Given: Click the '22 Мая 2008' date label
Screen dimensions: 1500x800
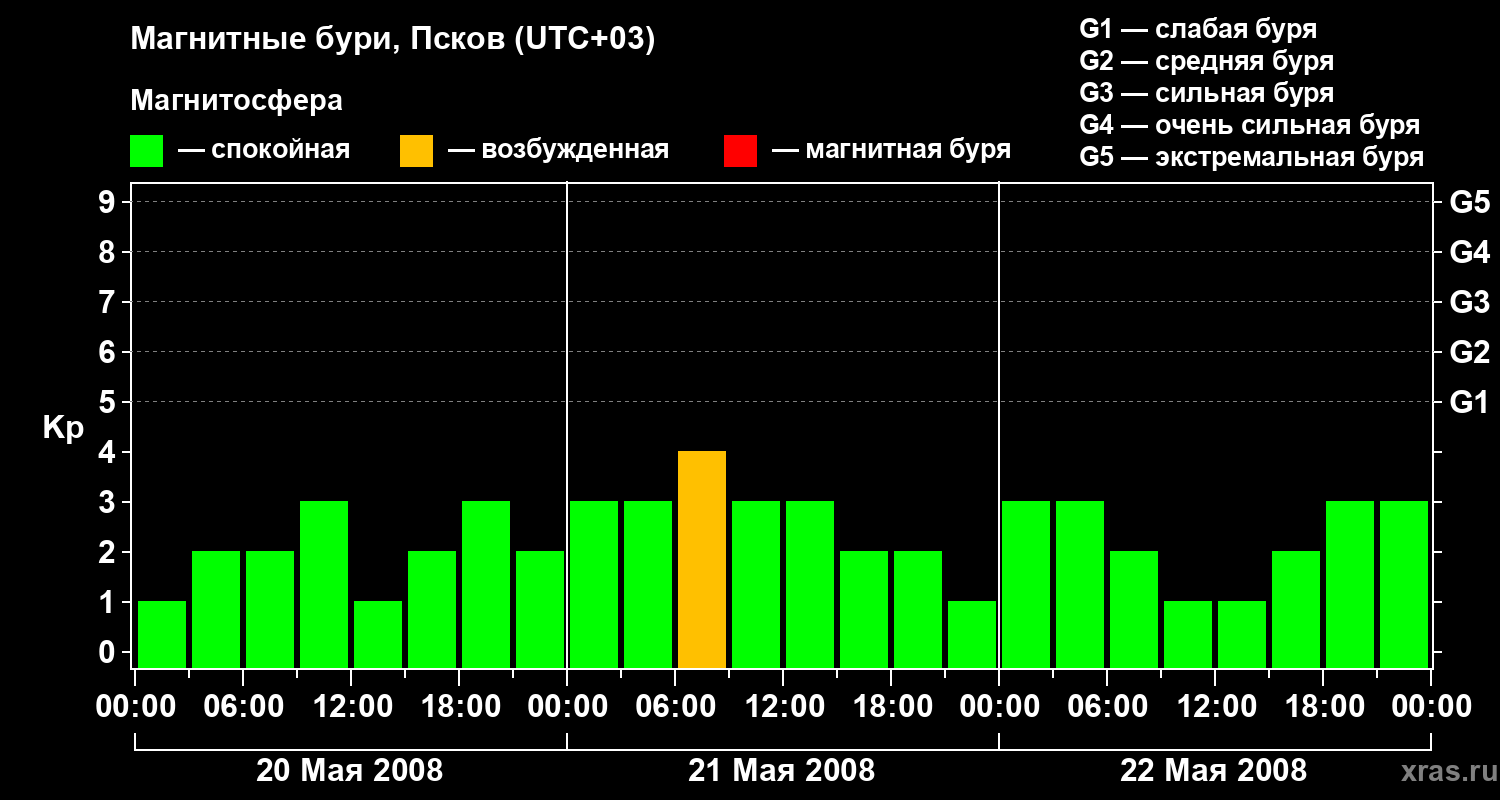Looking at the screenshot, I should pyautogui.click(x=1214, y=770).
